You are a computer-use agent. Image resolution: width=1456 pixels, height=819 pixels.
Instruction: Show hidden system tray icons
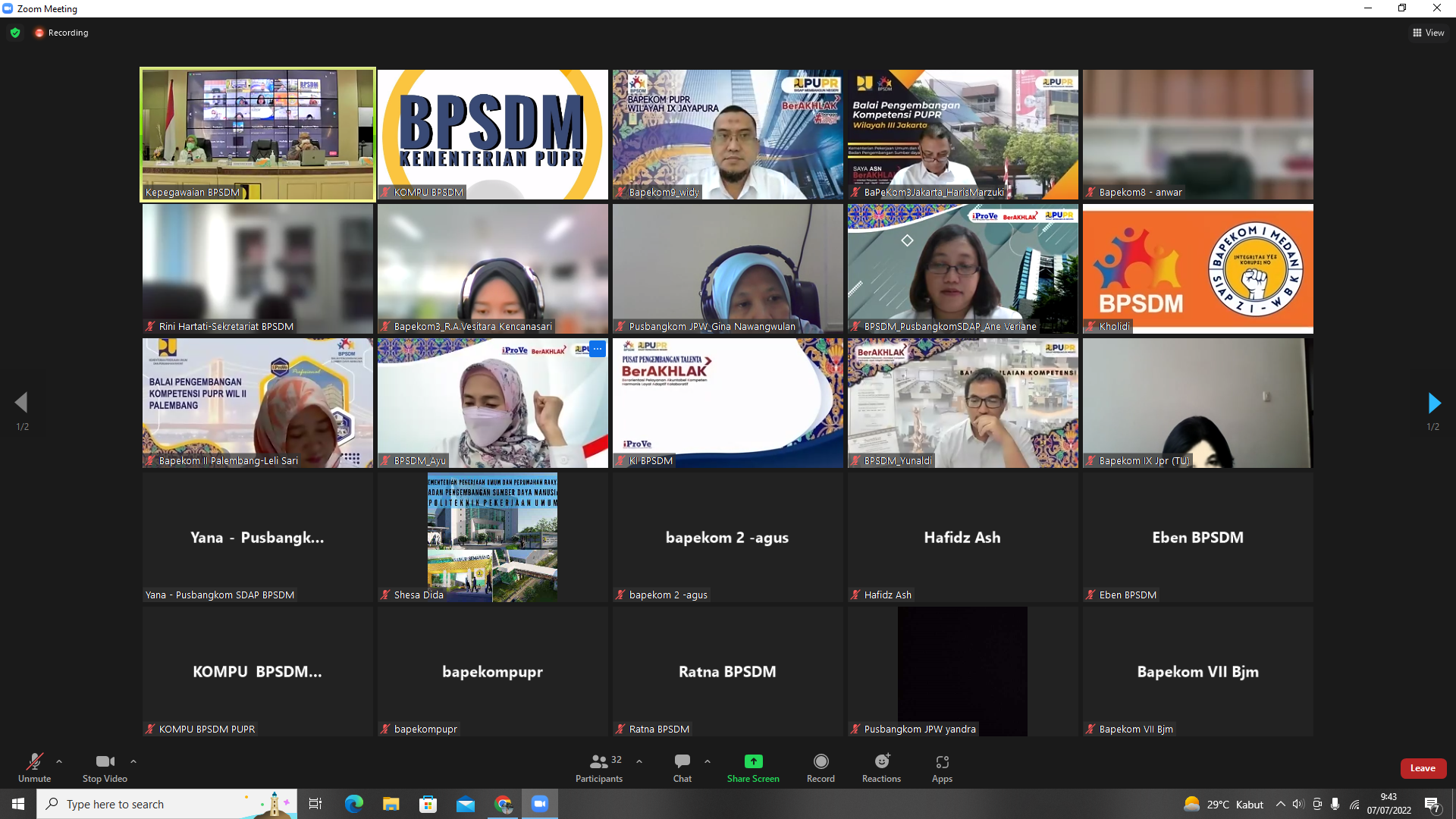pos(1281,804)
